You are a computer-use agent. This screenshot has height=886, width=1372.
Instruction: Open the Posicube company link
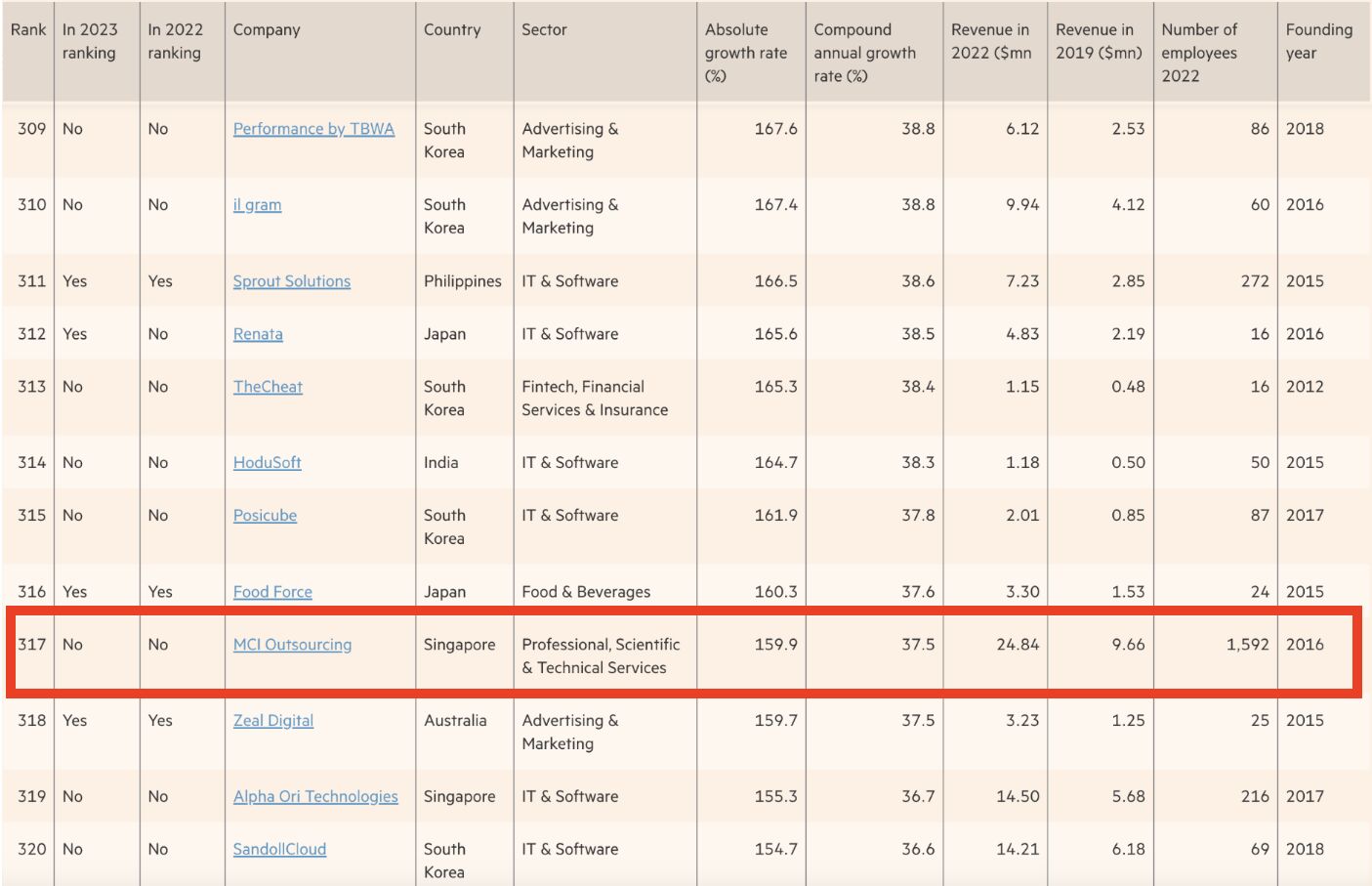point(265,516)
